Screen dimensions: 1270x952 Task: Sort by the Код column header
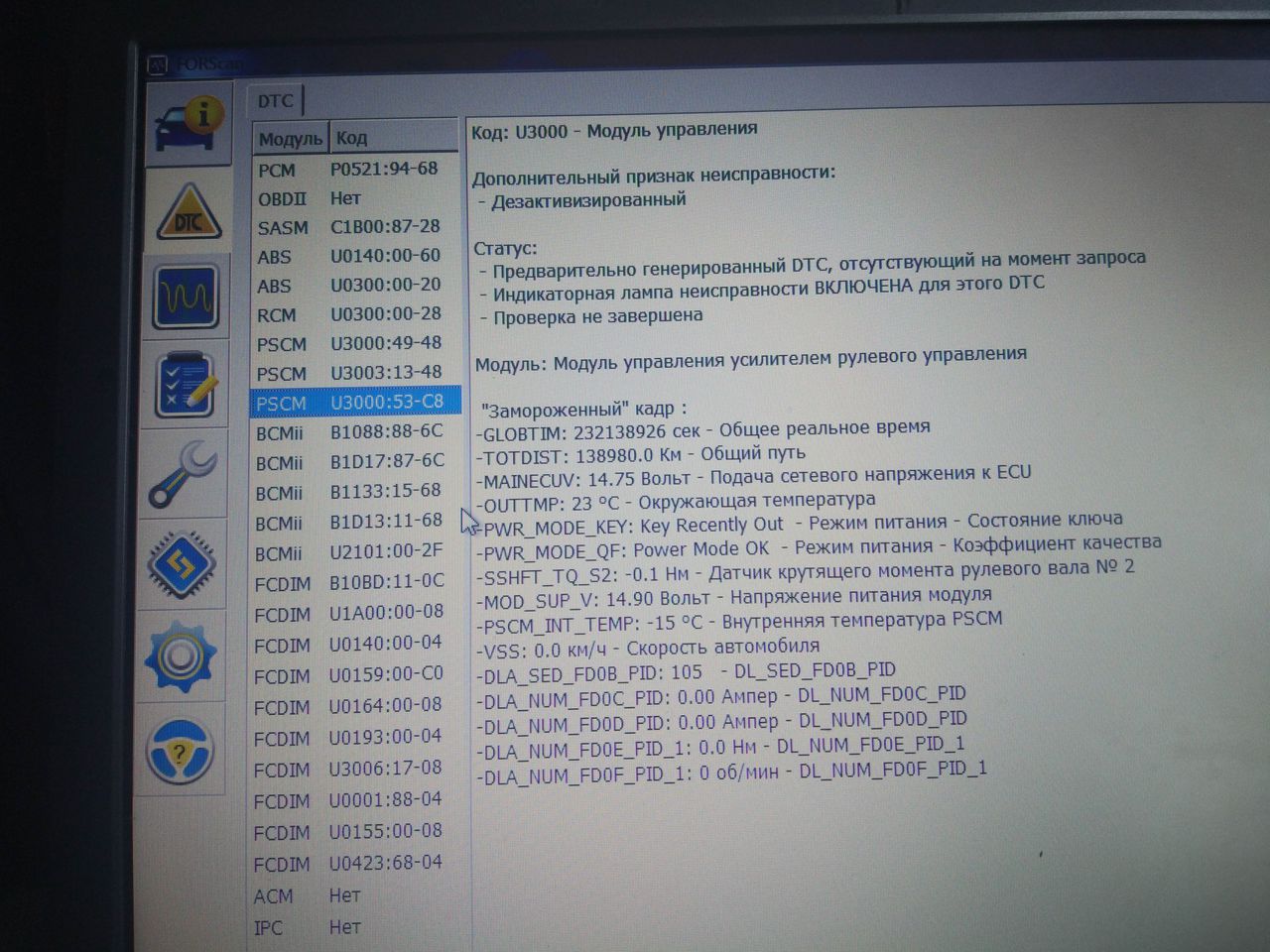[395, 138]
